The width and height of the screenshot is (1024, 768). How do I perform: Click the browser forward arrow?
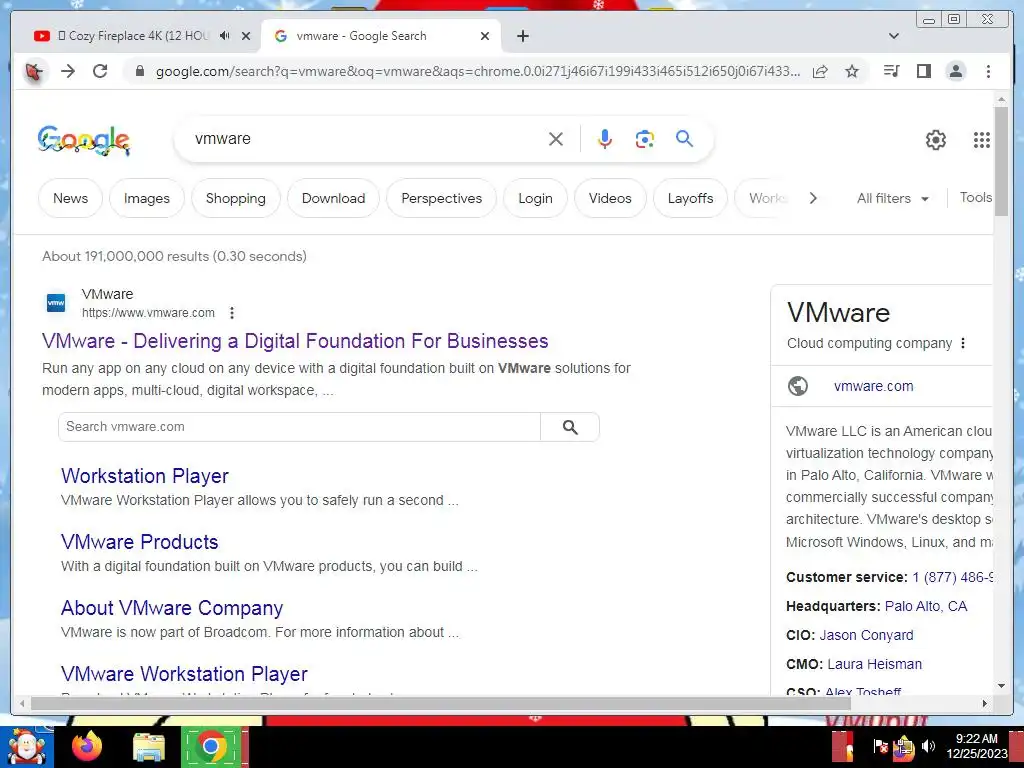coord(68,71)
